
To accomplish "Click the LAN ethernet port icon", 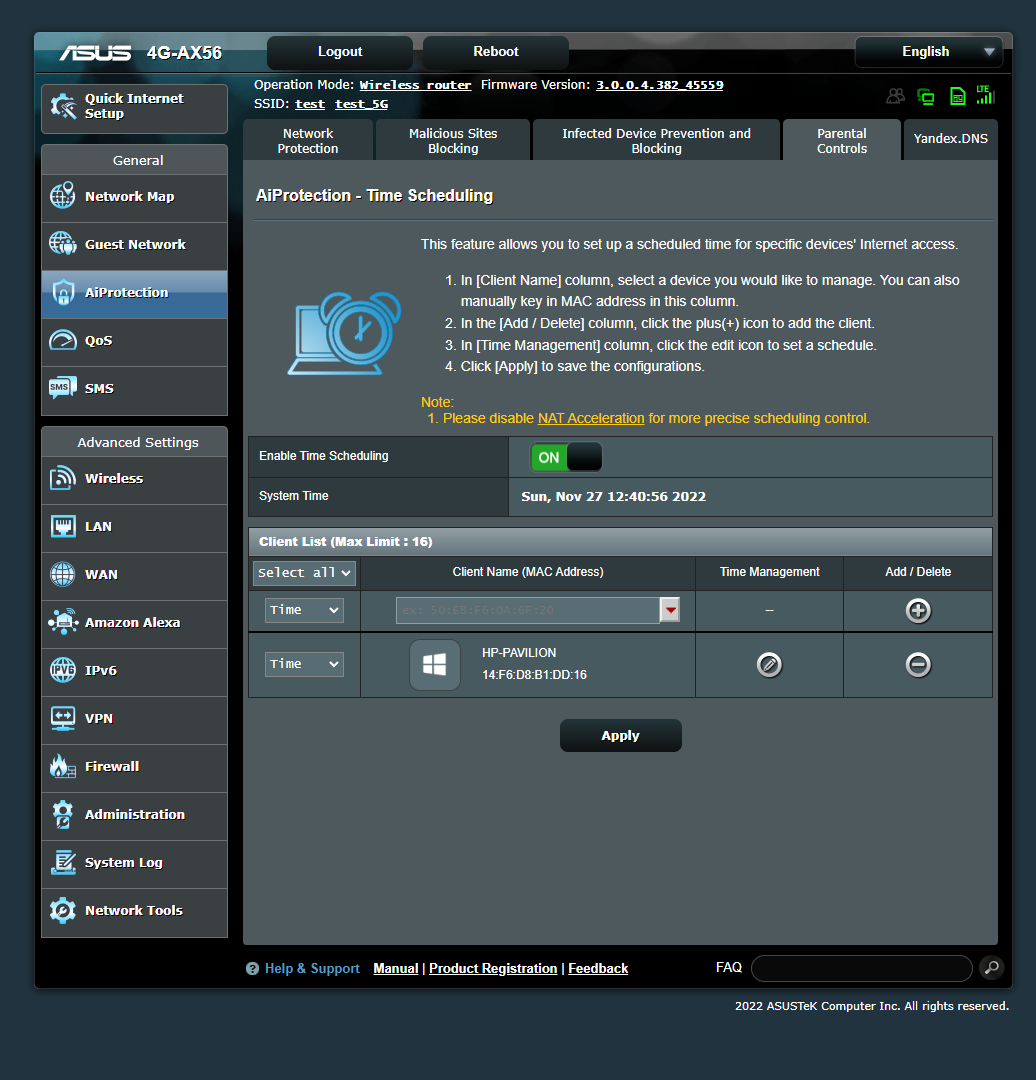I will [63, 526].
